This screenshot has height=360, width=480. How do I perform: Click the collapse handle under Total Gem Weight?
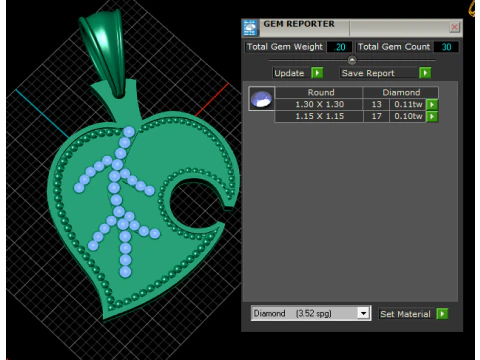pos(352,60)
